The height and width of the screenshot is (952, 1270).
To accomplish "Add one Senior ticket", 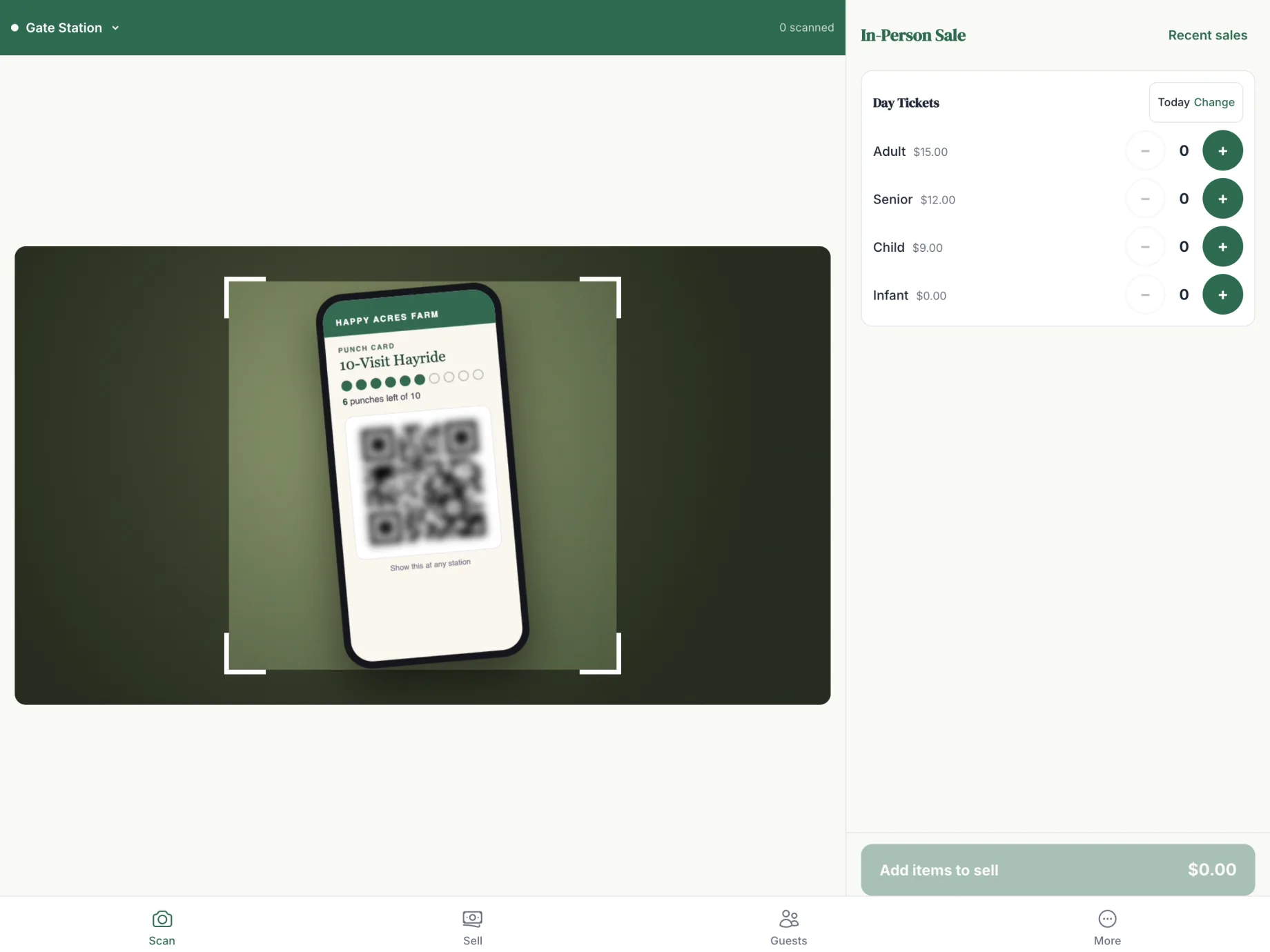I will point(1222,199).
